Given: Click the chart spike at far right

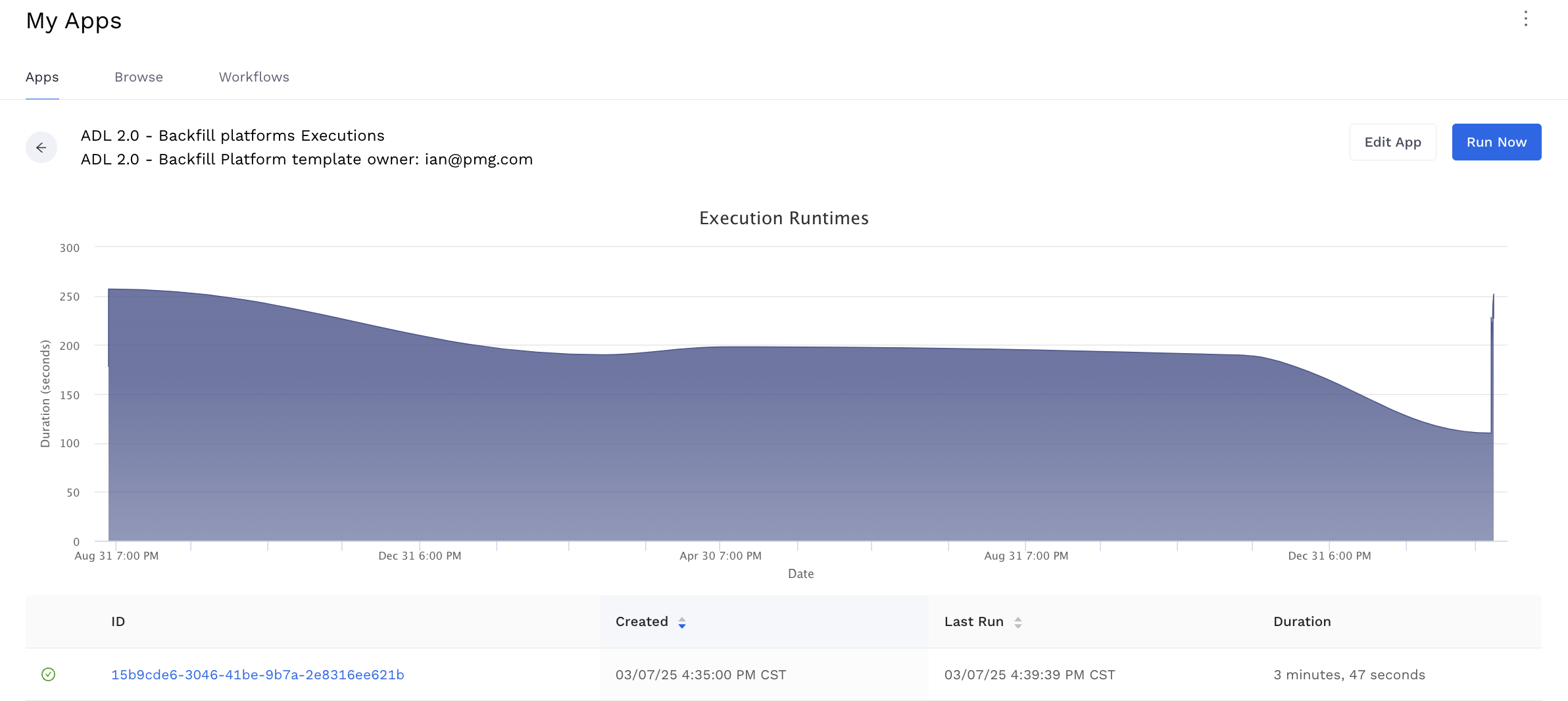Looking at the screenshot, I should pos(1492,308).
